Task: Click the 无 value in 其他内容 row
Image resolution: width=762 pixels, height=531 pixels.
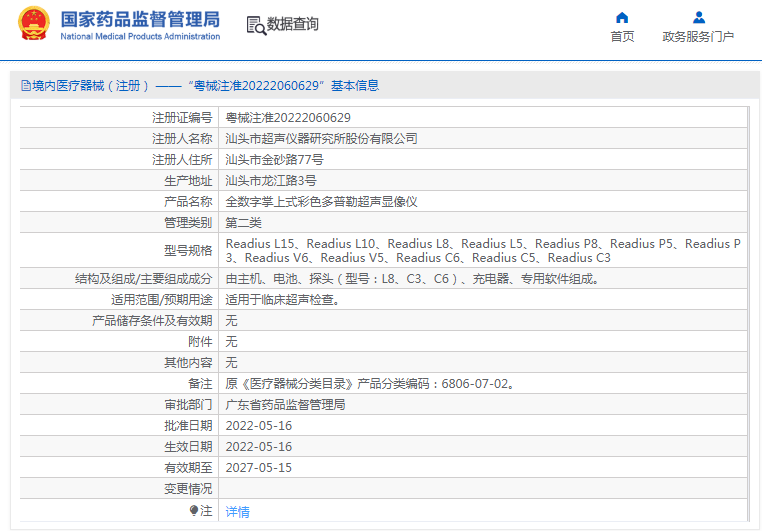Action: (x=231, y=362)
